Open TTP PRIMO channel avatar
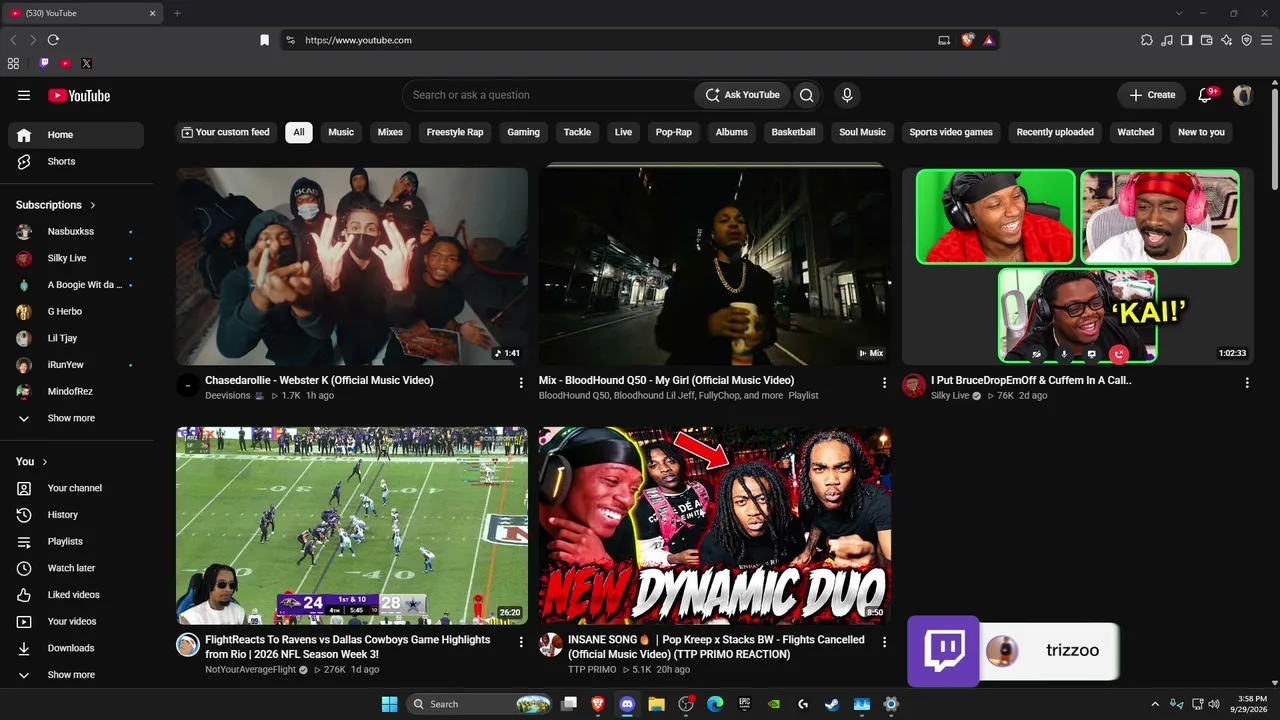 click(551, 645)
